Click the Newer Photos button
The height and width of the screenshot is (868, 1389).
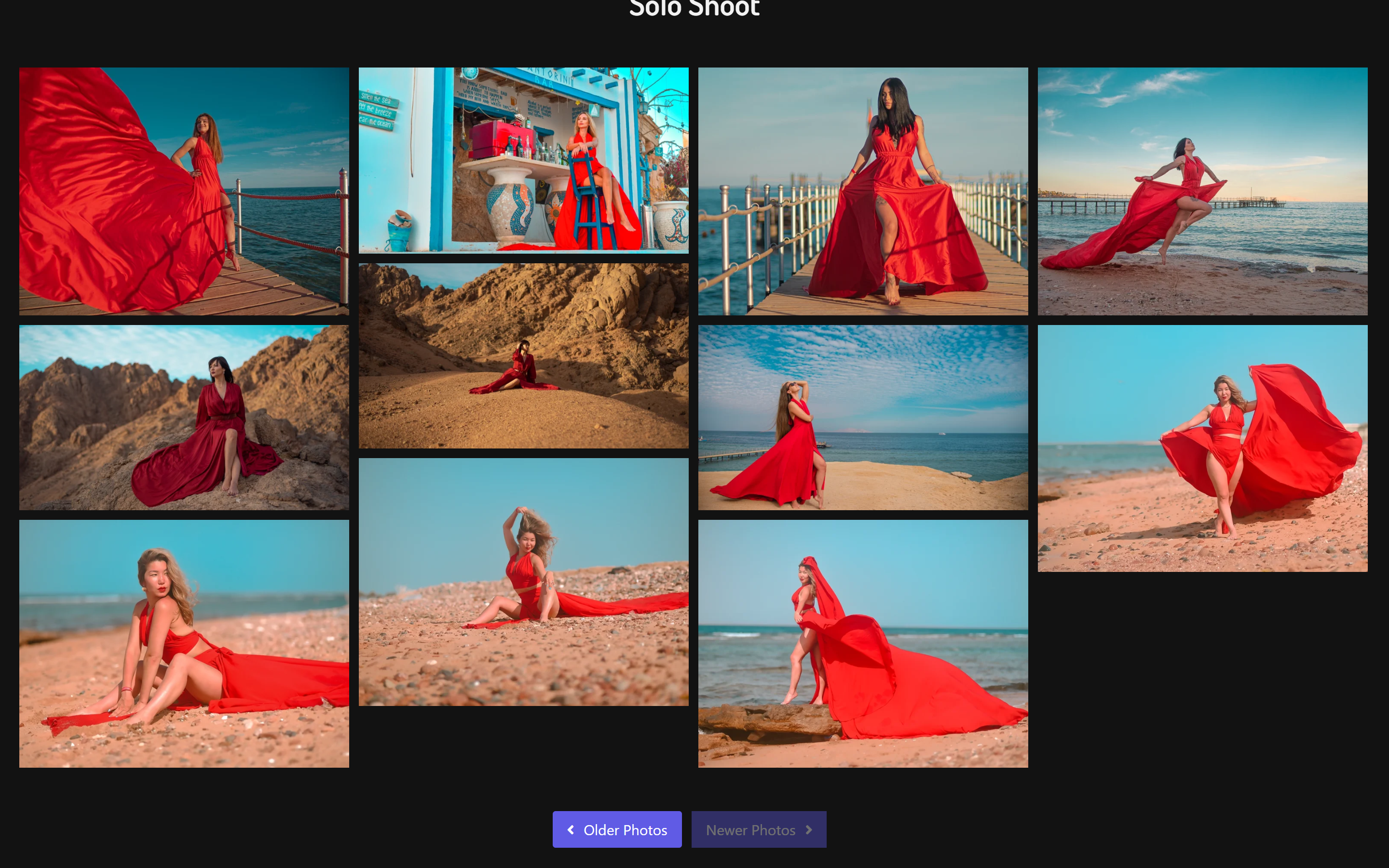coord(759,829)
